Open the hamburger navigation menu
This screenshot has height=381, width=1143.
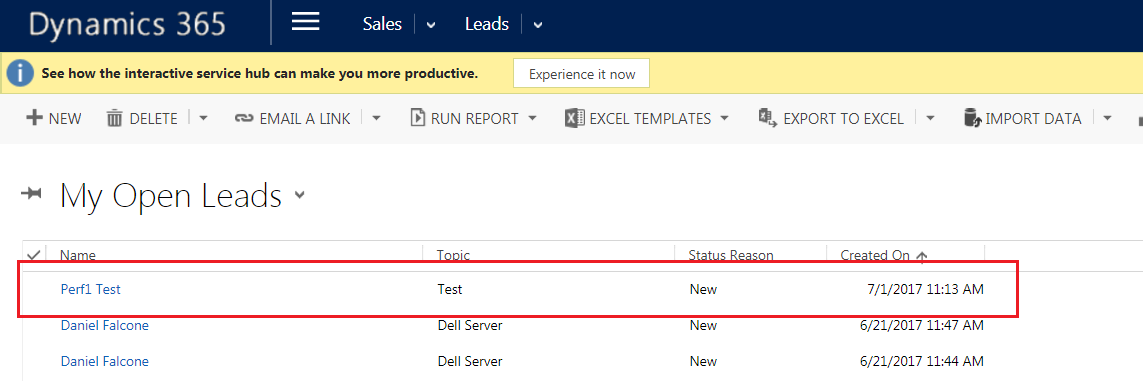coord(305,23)
